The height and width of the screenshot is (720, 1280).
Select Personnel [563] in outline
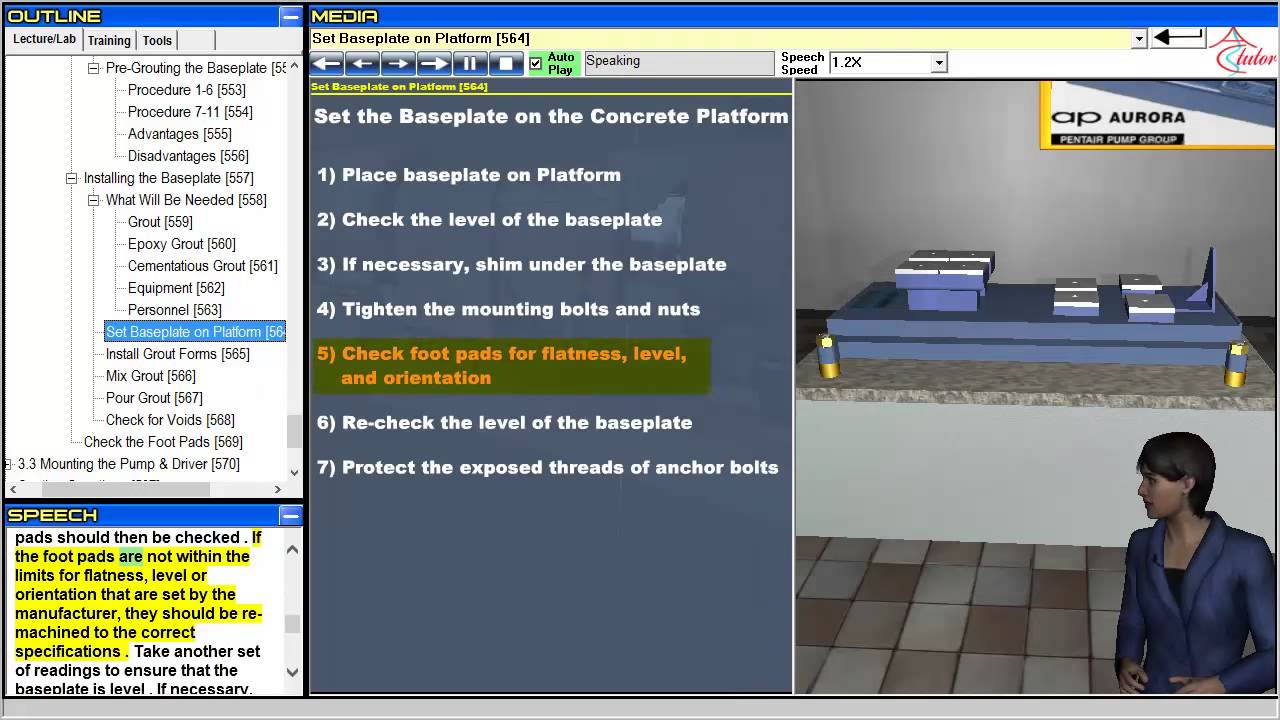[174, 310]
